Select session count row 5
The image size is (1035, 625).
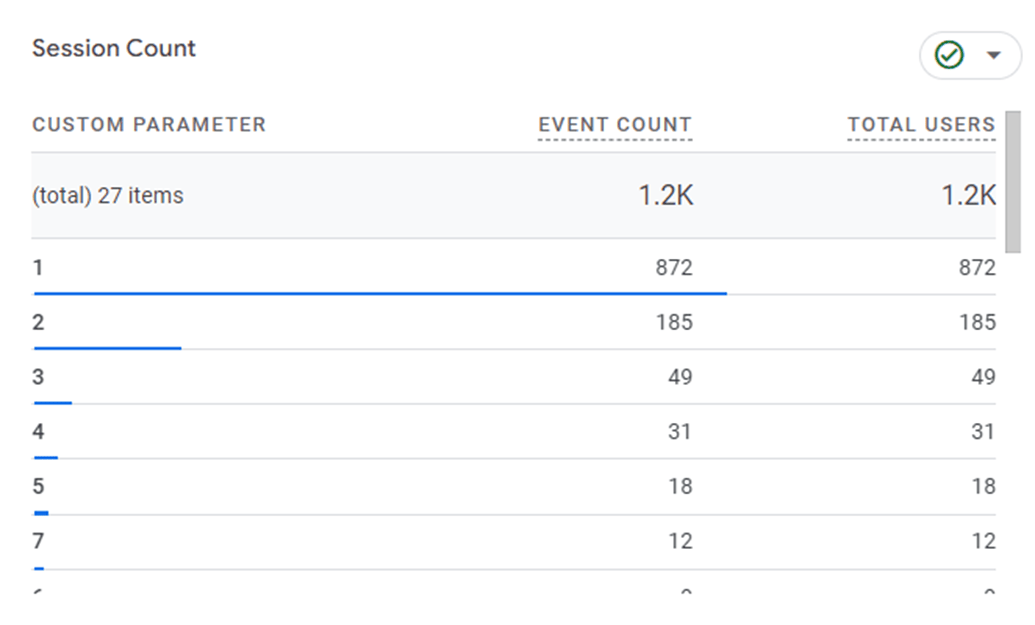[38, 486]
